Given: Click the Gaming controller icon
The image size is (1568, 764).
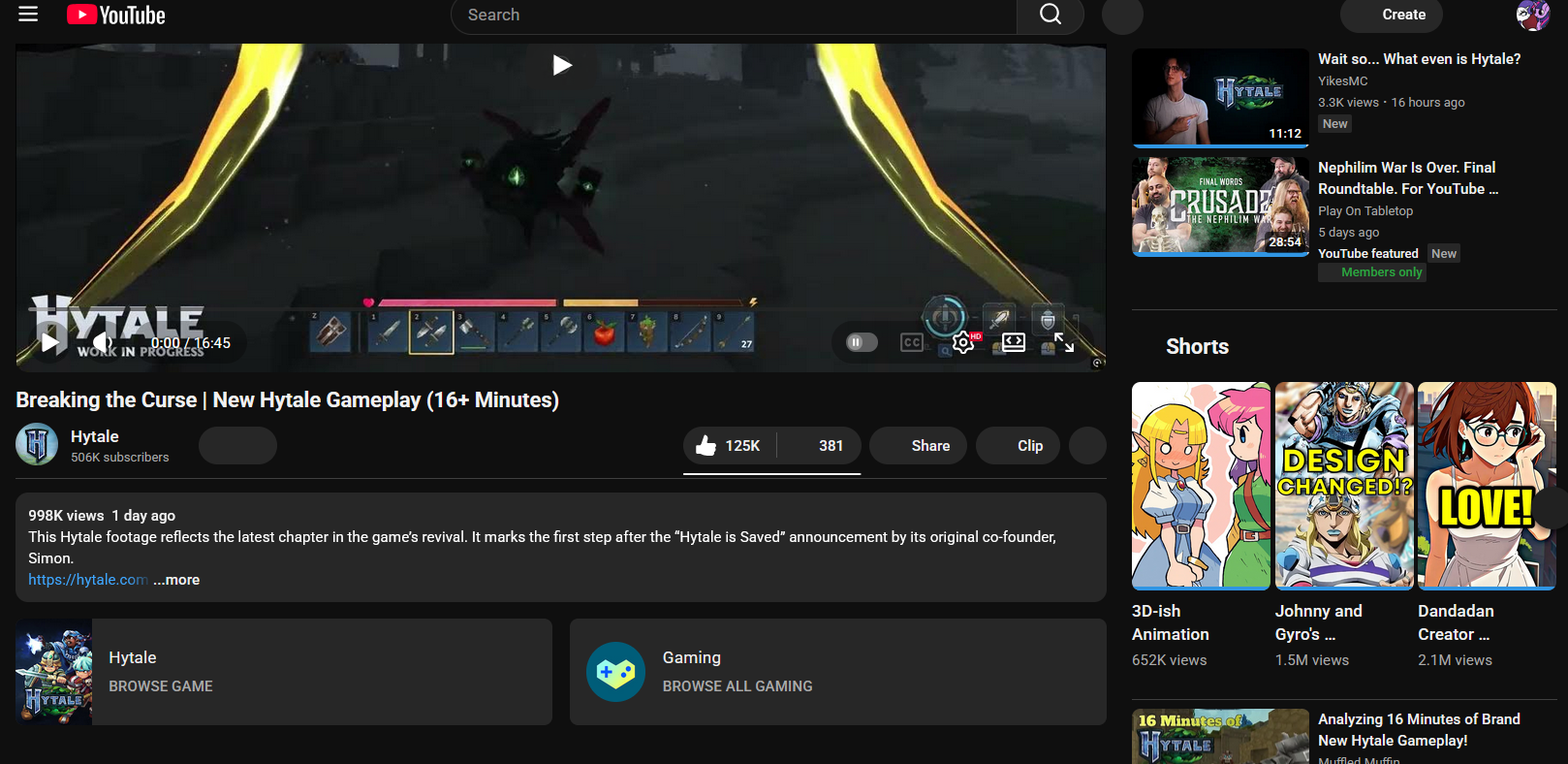Looking at the screenshot, I should click(615, 672).
